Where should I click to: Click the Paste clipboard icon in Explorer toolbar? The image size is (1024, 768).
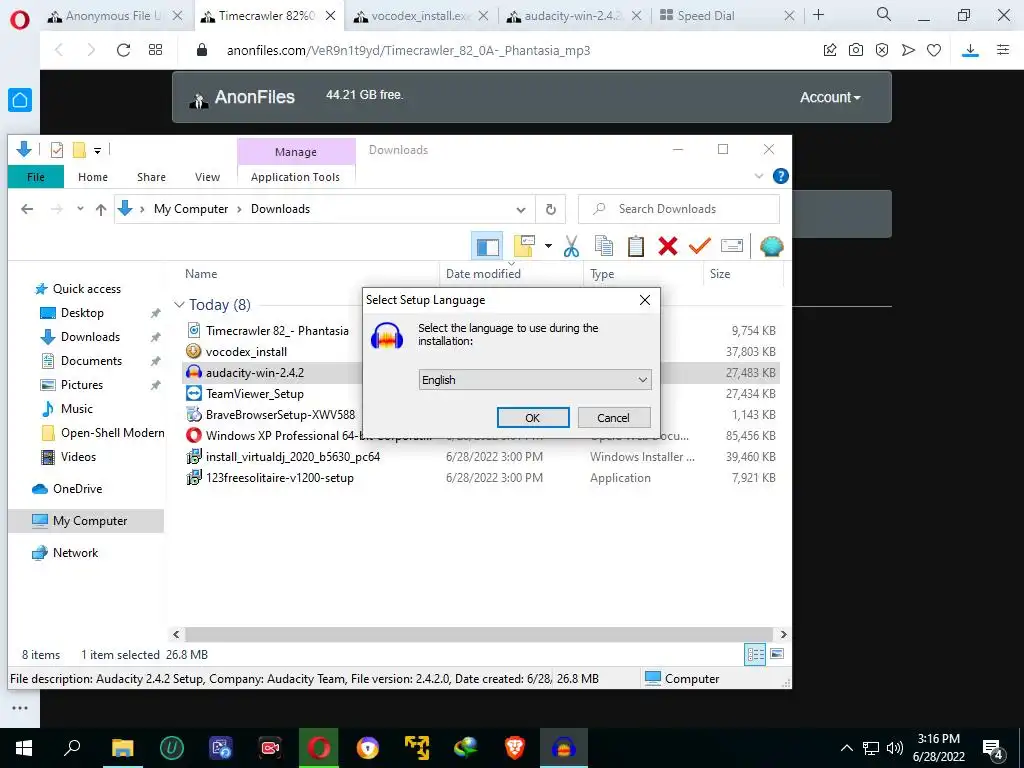tap(635, 246)
